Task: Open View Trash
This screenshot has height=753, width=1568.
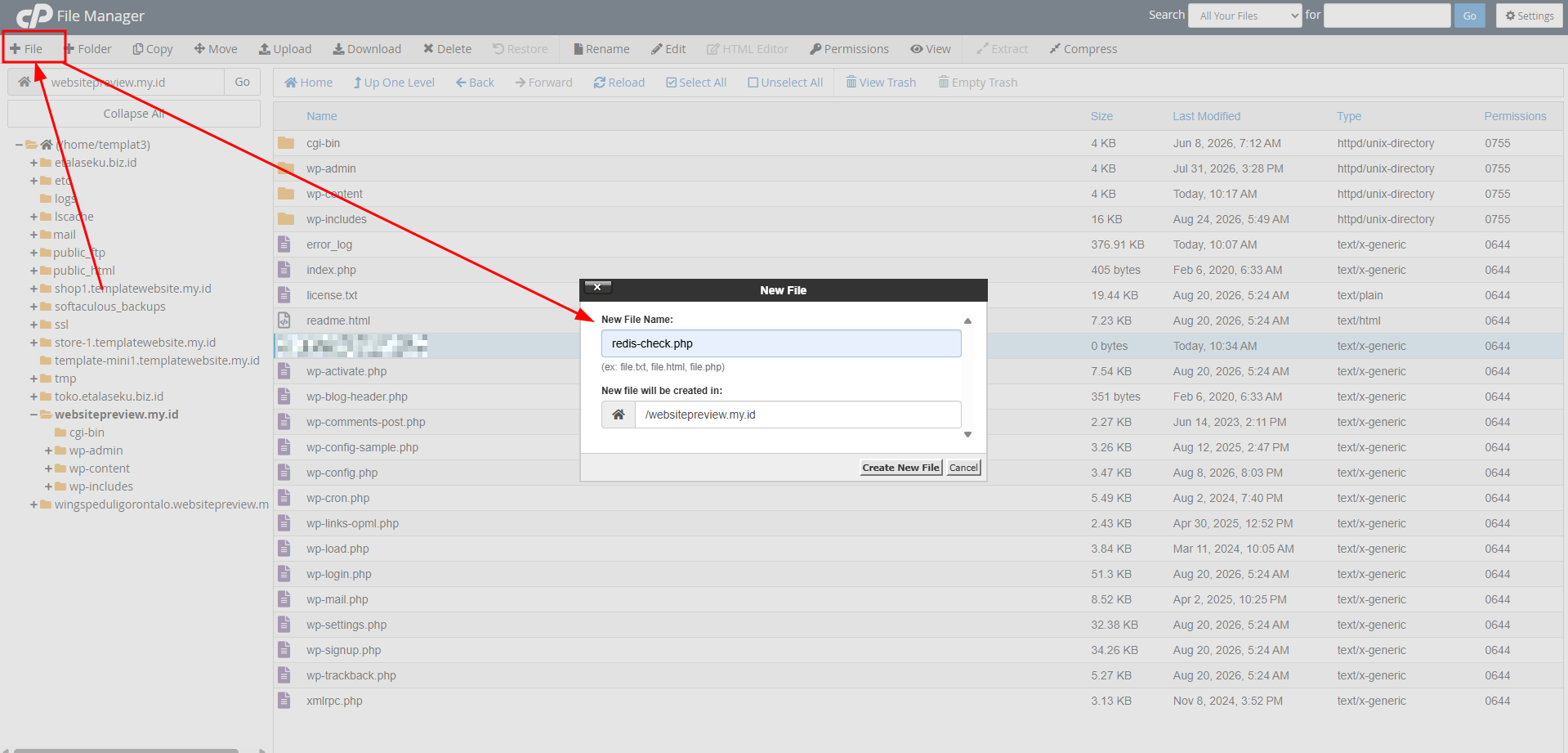Action: (x=881, y=83)
